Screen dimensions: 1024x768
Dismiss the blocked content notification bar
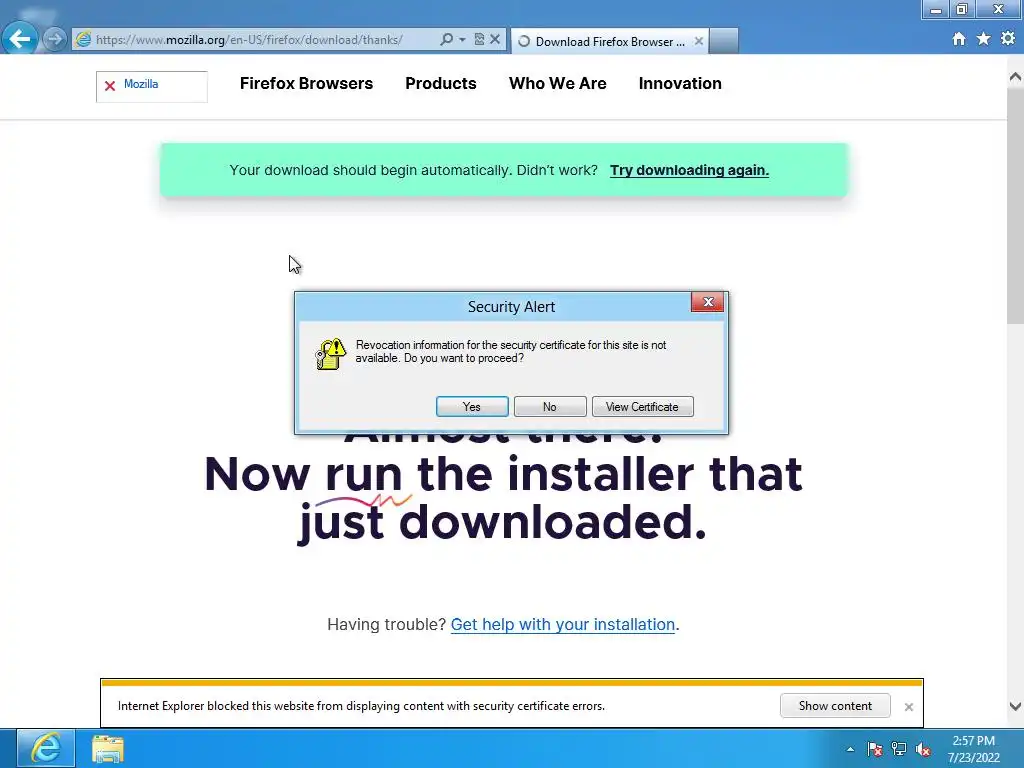tap(908, 707)
